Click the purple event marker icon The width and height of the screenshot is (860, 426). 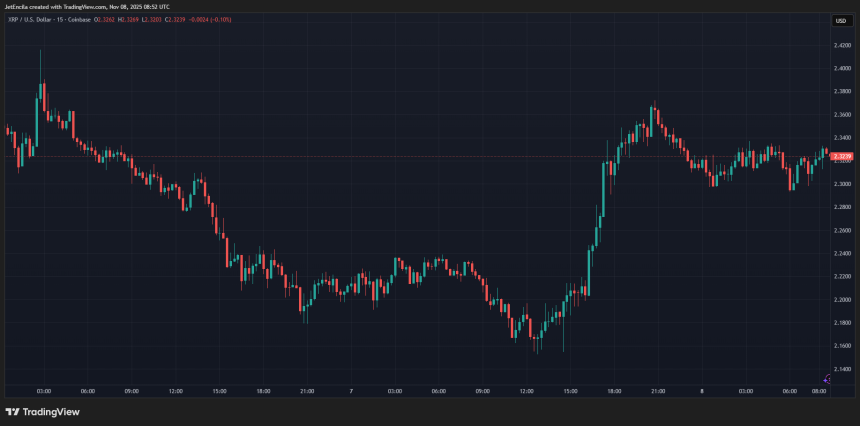[826, 378]
